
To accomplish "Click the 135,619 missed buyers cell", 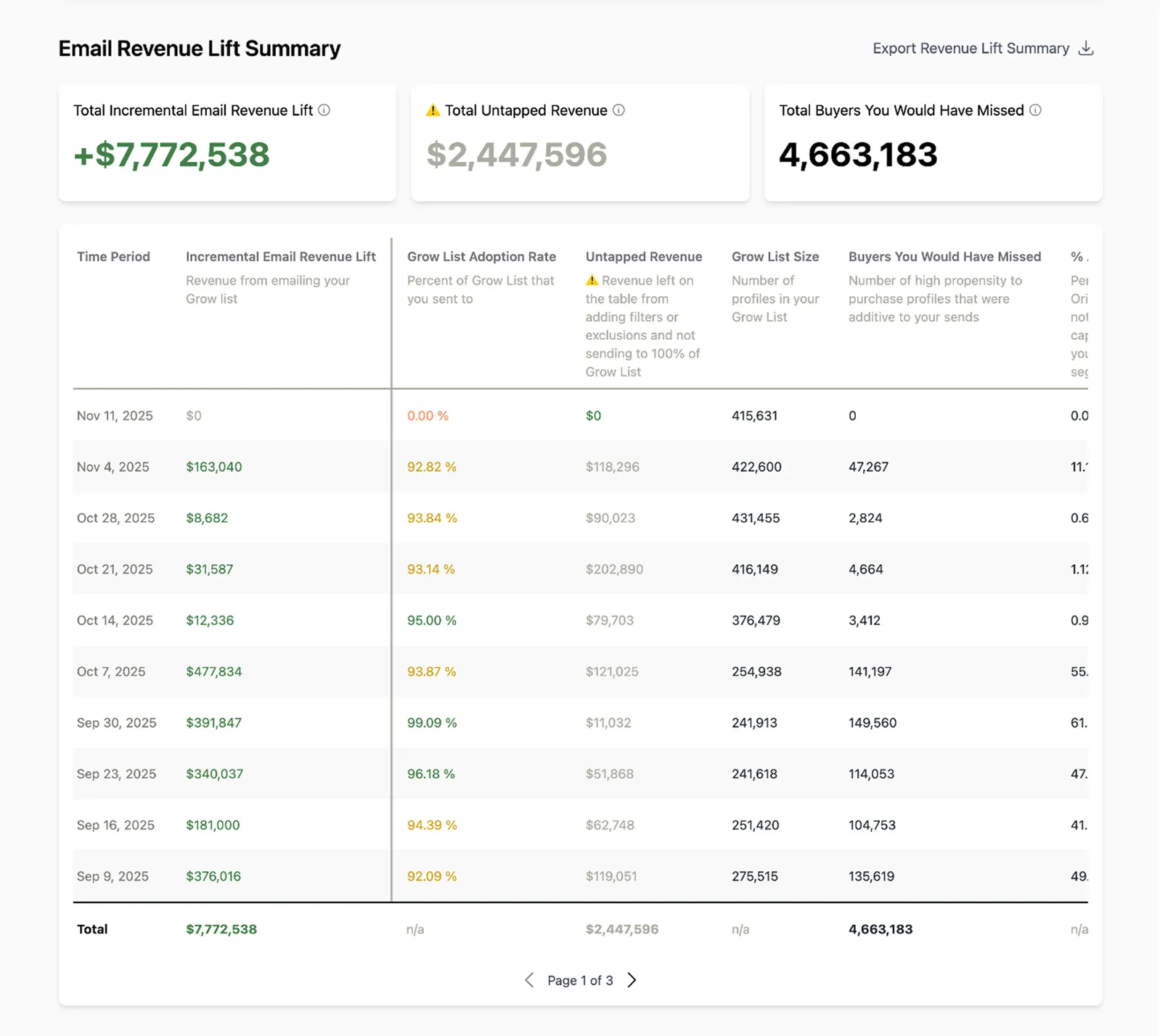I will (871, 876).
